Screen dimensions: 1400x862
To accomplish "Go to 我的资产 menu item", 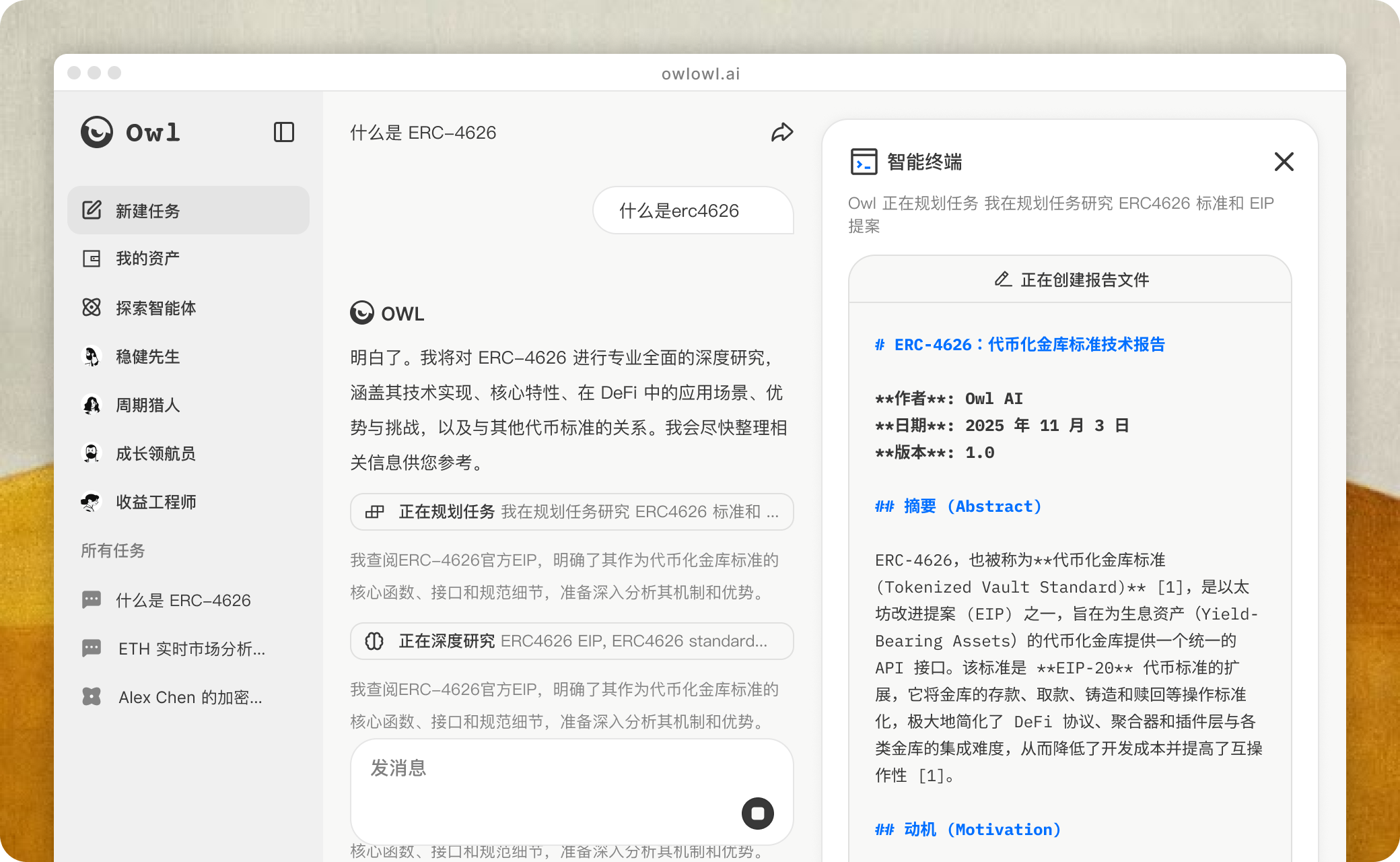I will click(188, 259).
